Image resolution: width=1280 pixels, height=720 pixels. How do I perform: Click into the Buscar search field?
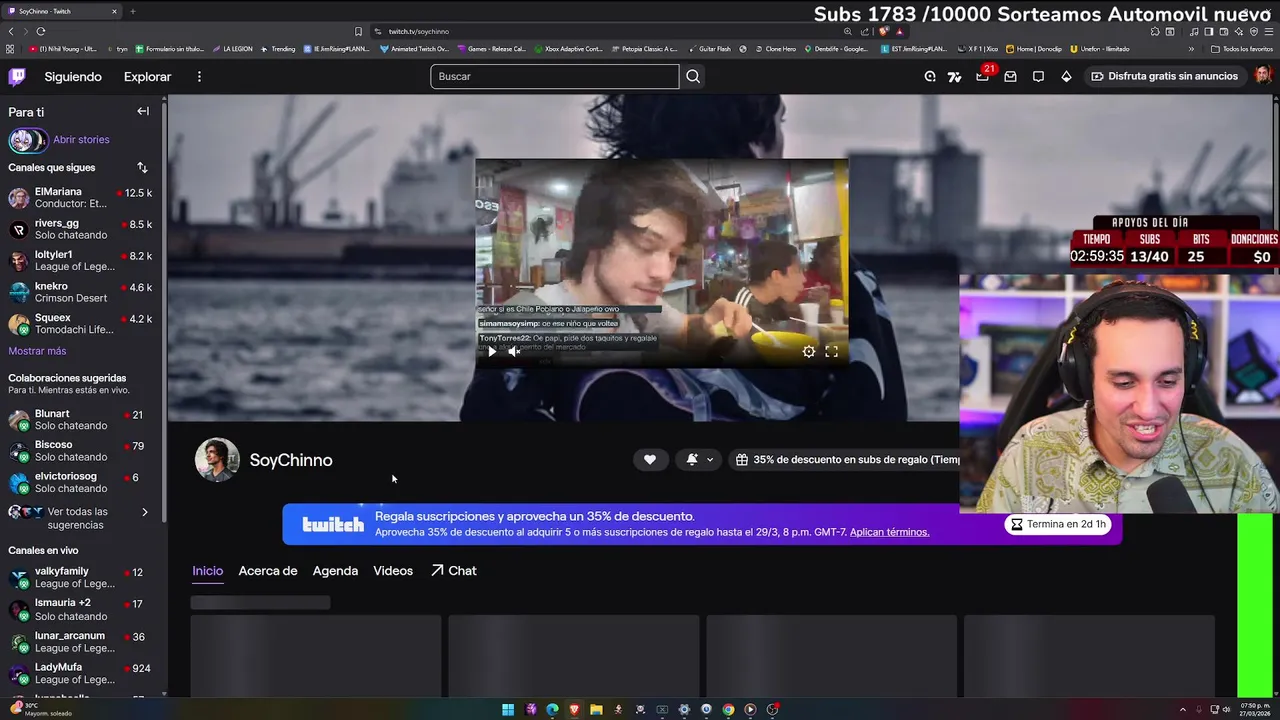pos(555,76)
